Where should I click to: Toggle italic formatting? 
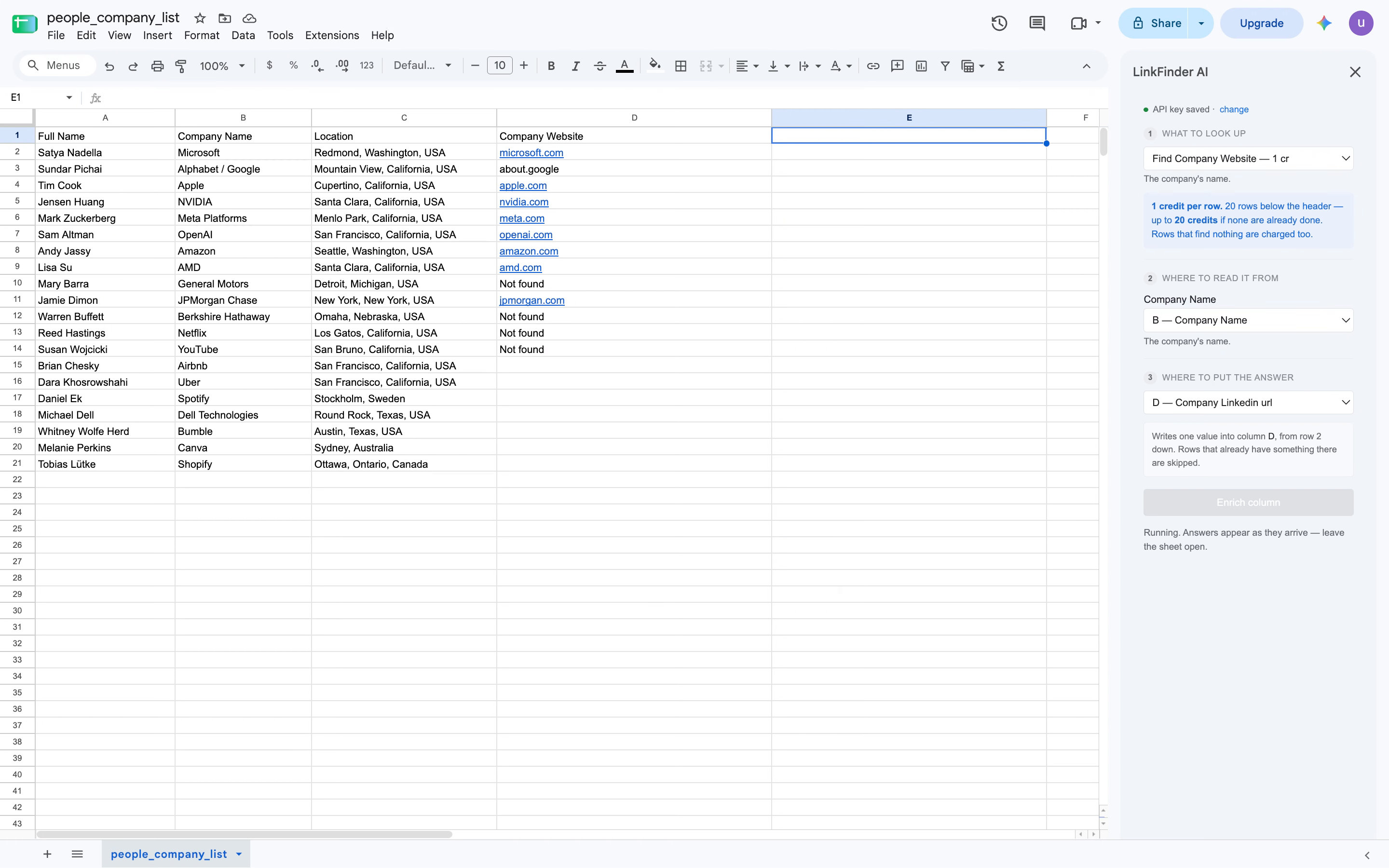click(x=575, y=66)
